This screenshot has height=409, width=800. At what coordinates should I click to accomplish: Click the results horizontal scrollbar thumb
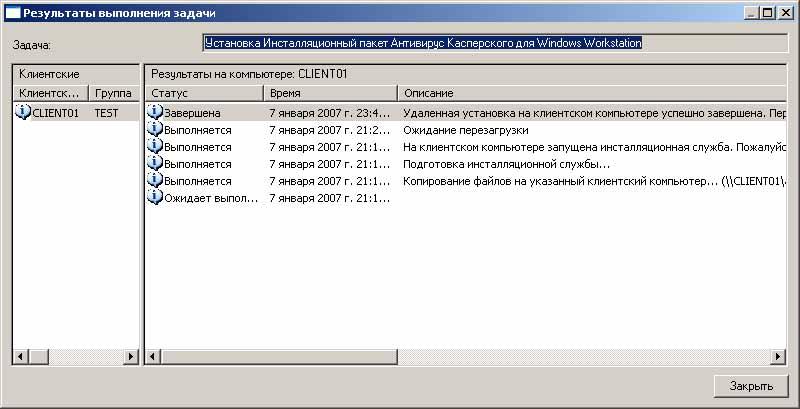(279, 356)
